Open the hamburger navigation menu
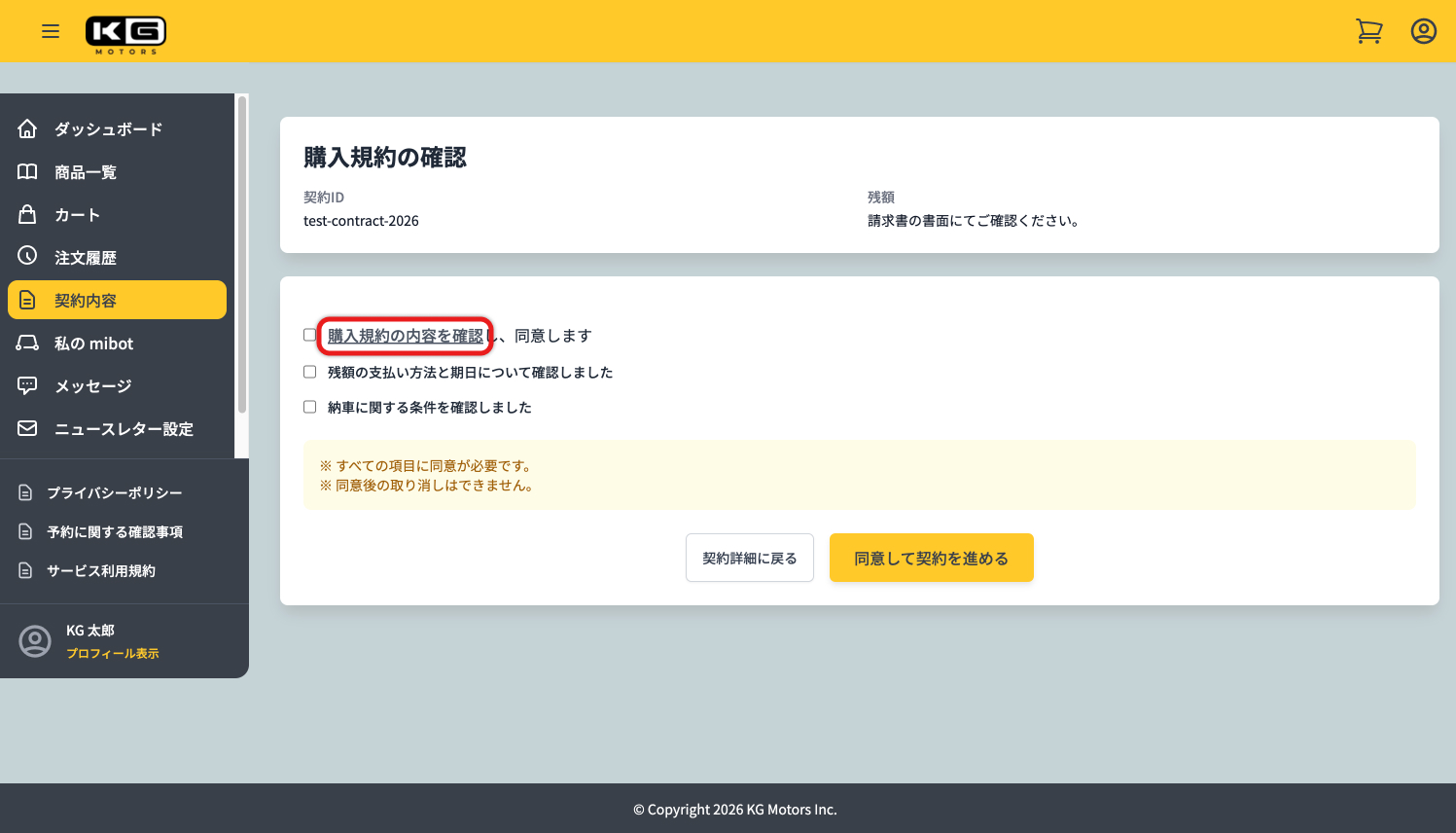 [51, 30]
